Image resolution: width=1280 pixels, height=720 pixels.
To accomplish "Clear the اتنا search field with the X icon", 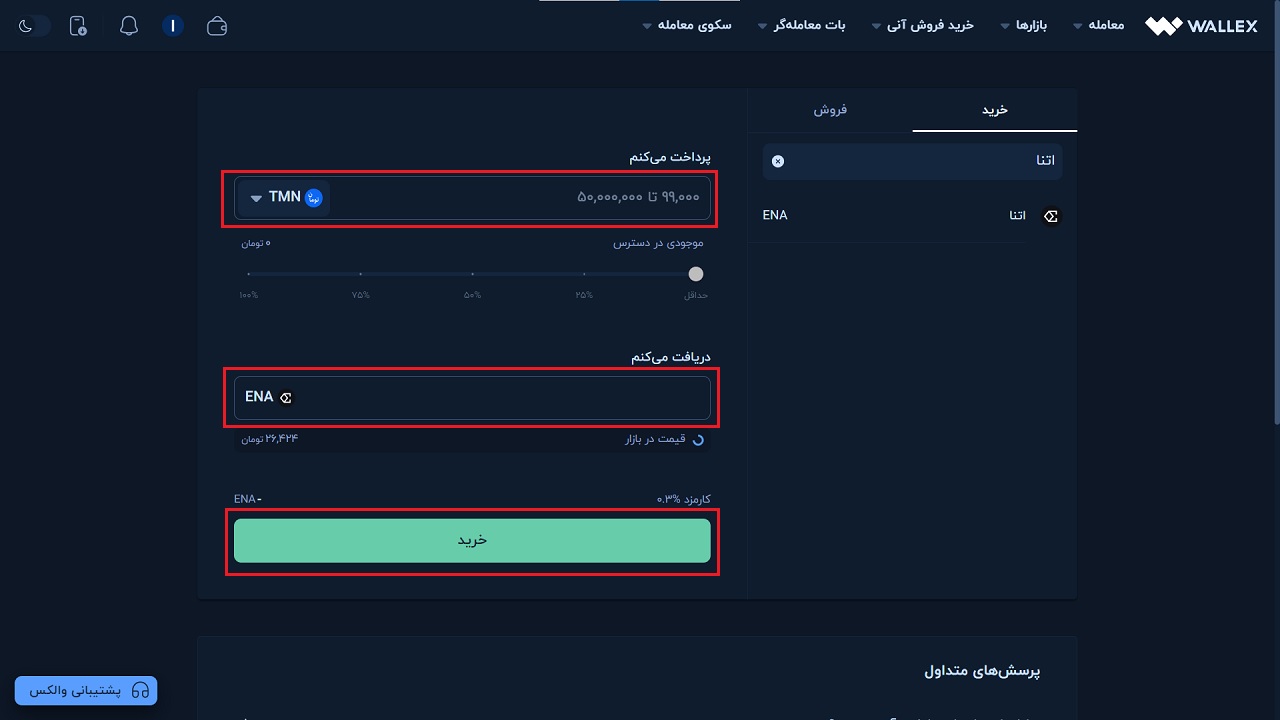I will [x=778, y=161].
